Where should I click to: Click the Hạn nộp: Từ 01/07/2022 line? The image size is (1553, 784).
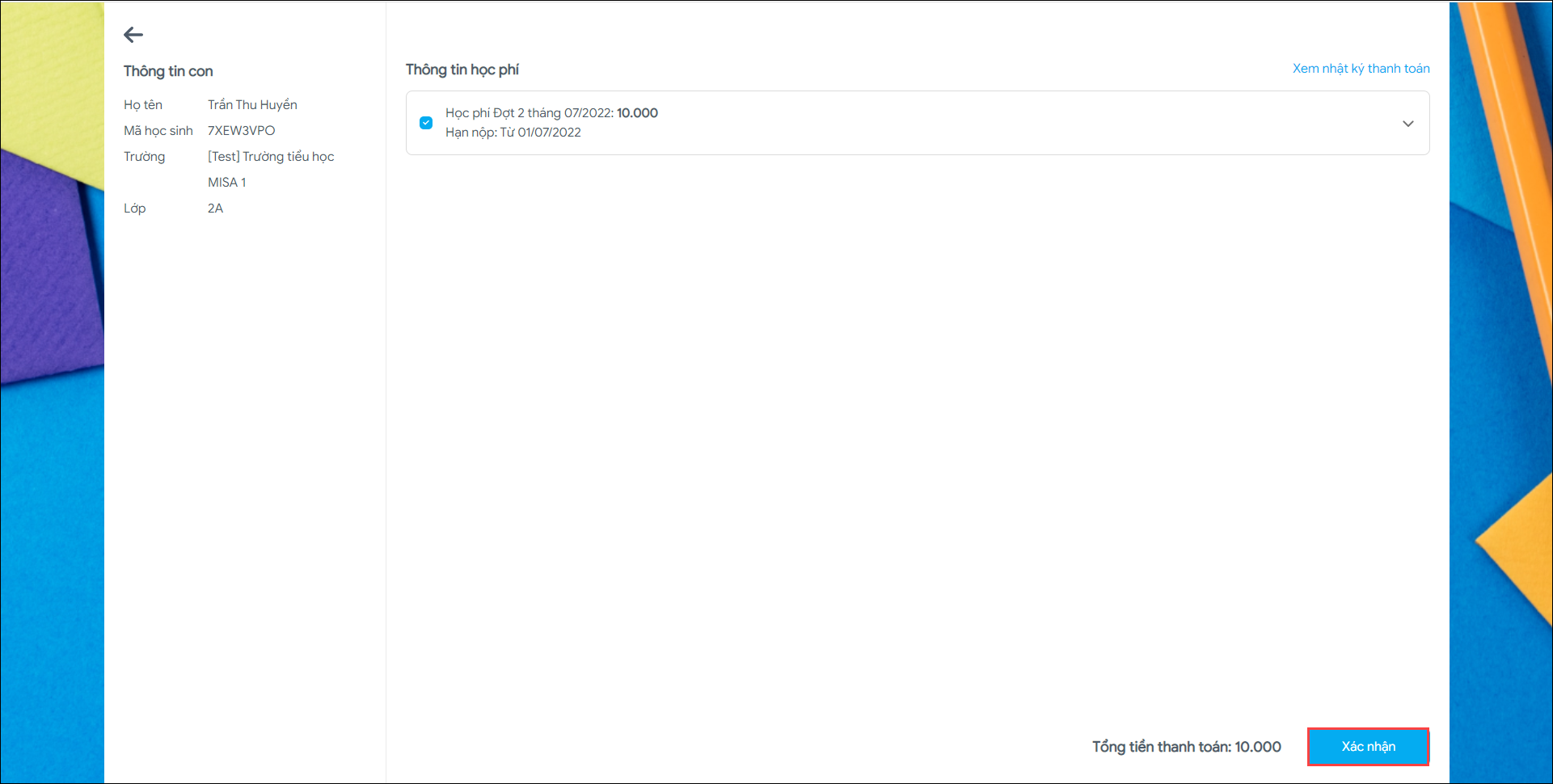click(513, 133)
